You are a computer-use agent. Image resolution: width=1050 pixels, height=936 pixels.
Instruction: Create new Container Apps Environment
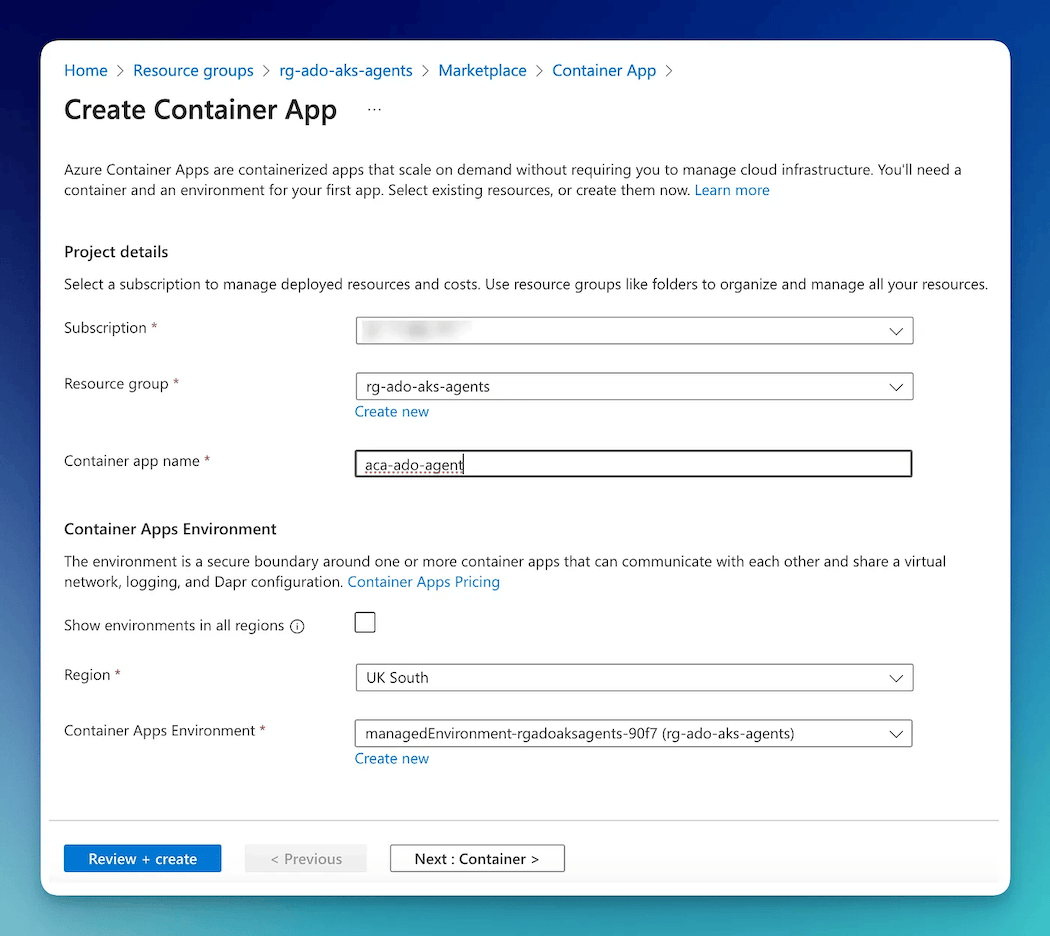[x=391, y=758]
